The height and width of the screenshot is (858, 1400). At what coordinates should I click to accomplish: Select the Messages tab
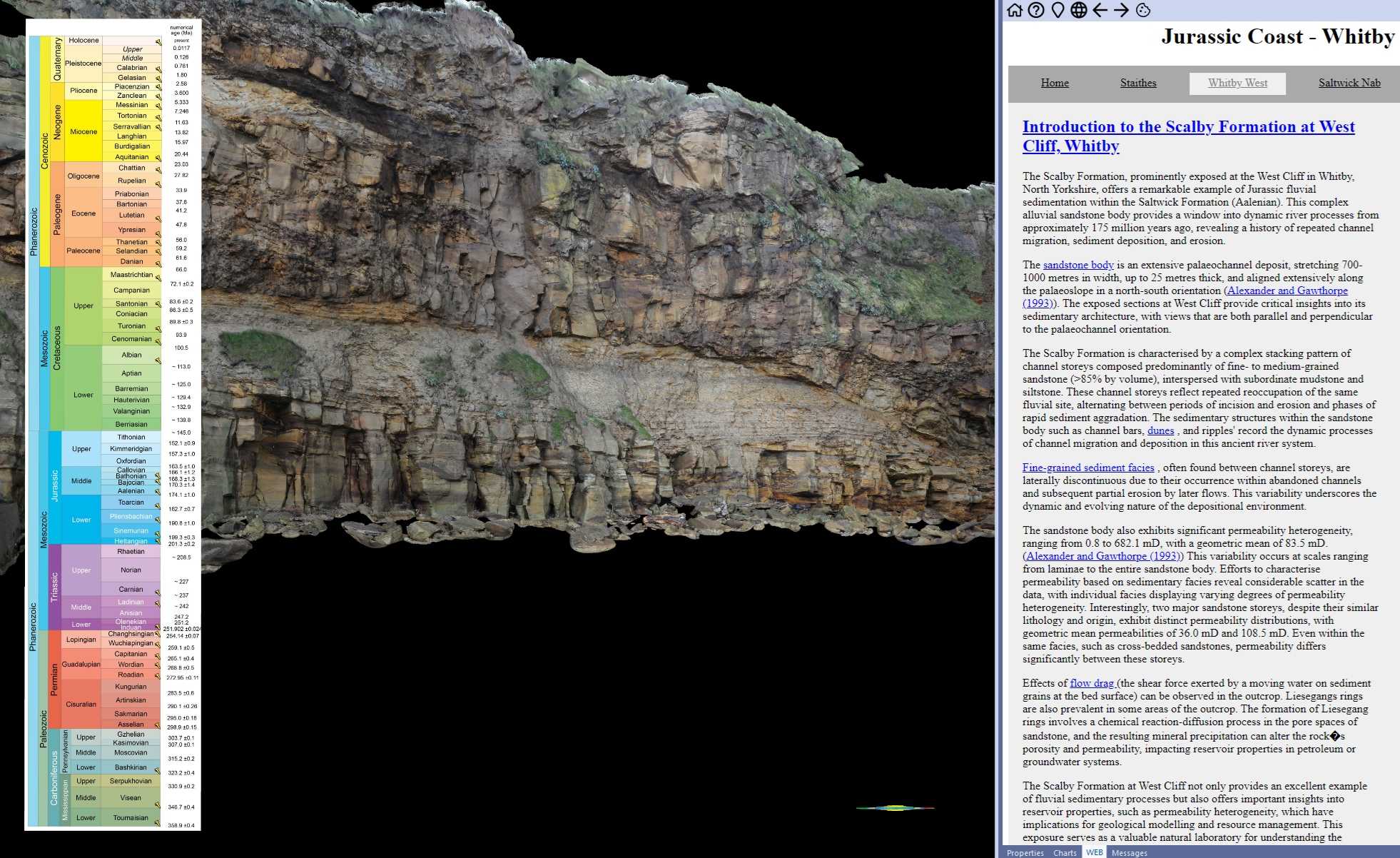1129,853
